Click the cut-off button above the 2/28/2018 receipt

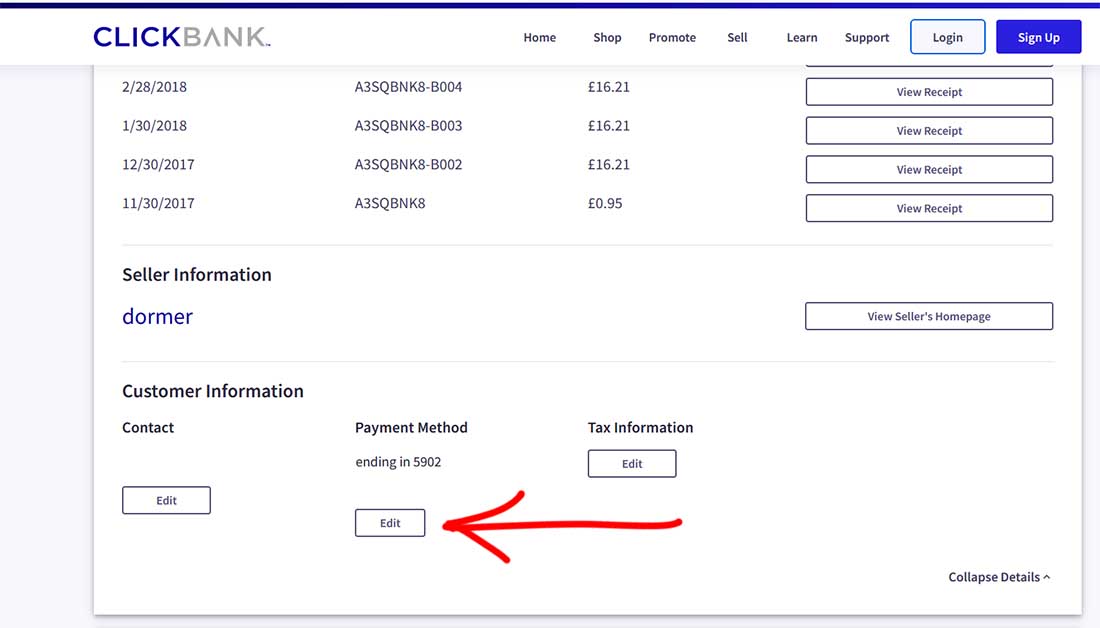click(x=929, y=66)
